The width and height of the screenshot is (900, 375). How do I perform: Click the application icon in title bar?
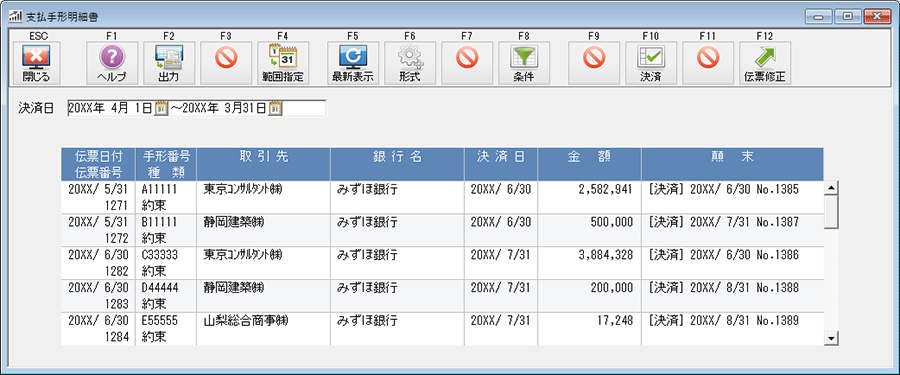[x=15, y=17]
